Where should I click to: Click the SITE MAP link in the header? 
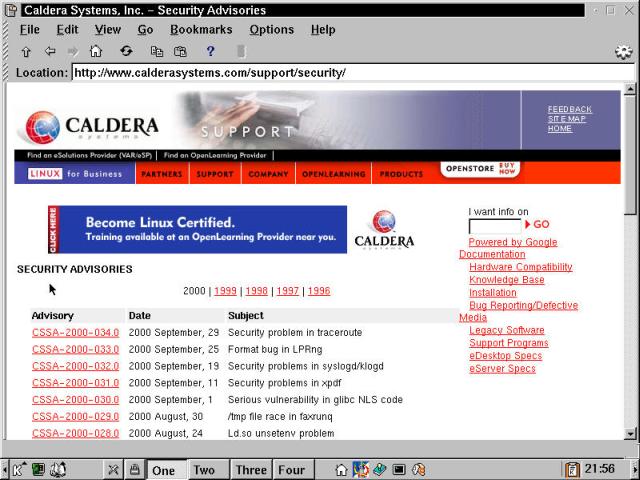pyautogui.click(x=567, y=119)
